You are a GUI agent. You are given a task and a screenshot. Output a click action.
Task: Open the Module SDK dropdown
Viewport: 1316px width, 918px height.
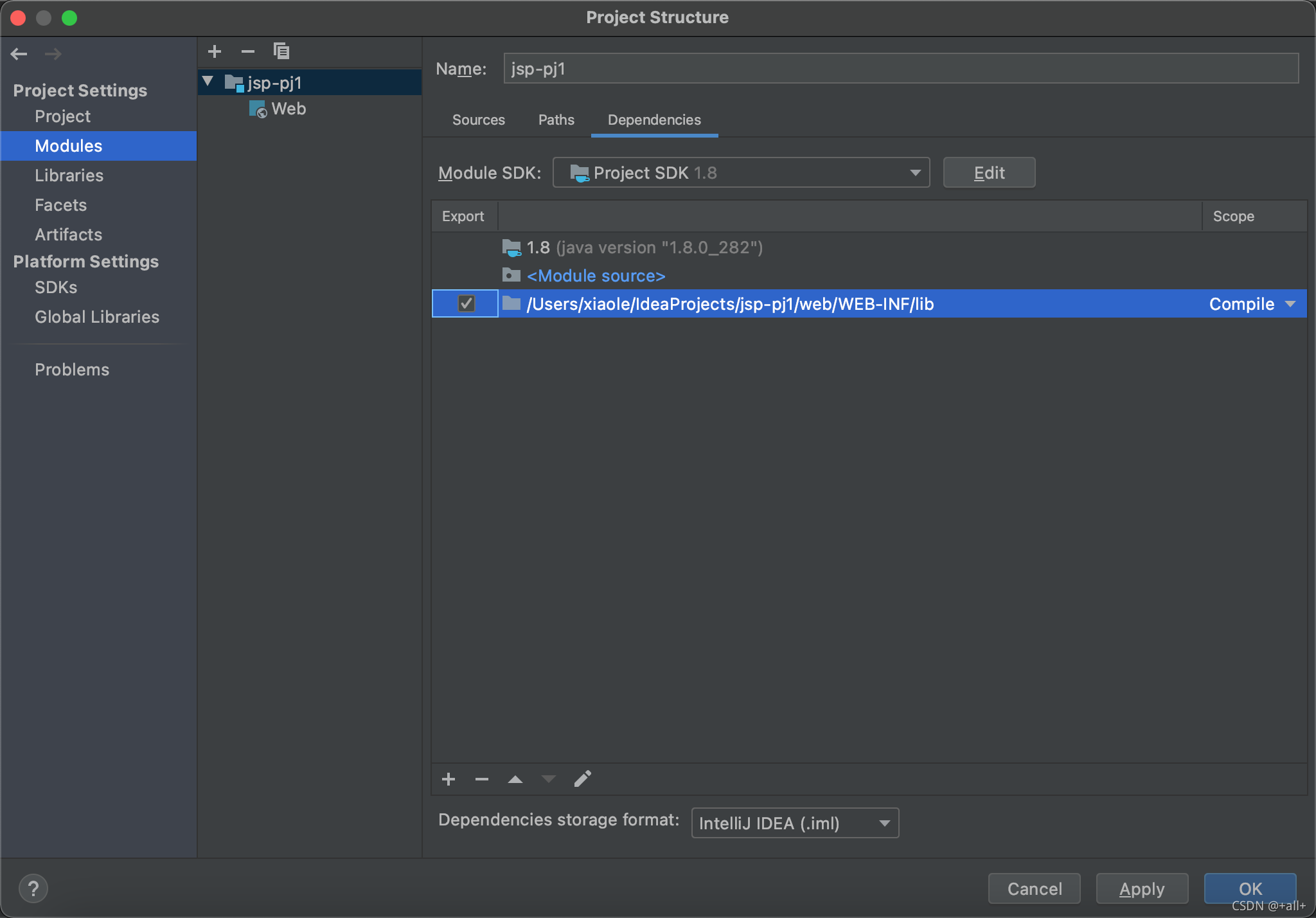tap(741, 172)
